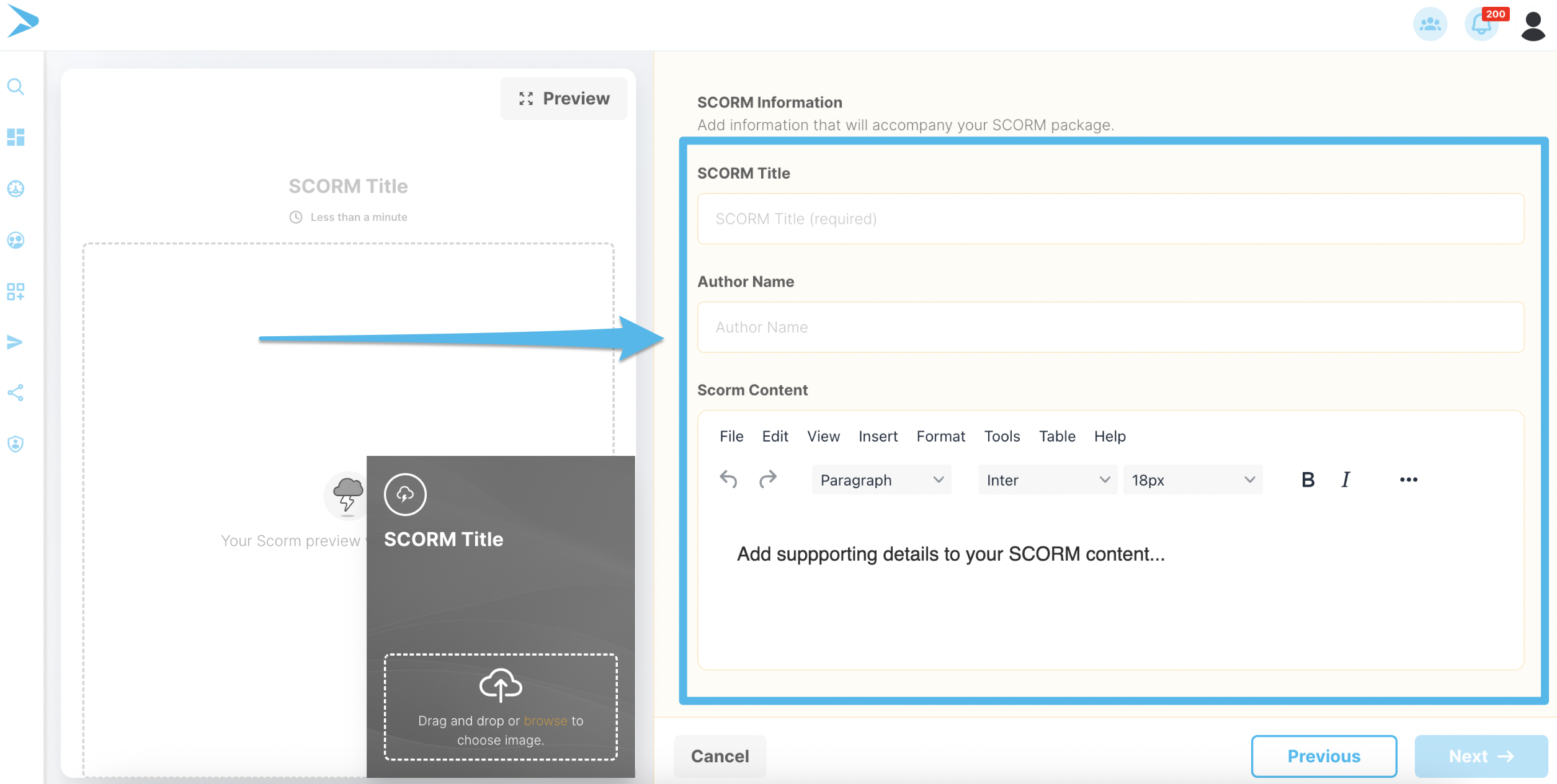Click the redo arrow in editor
Viewport: 1557px width, 784px height.
coord(768,479)
